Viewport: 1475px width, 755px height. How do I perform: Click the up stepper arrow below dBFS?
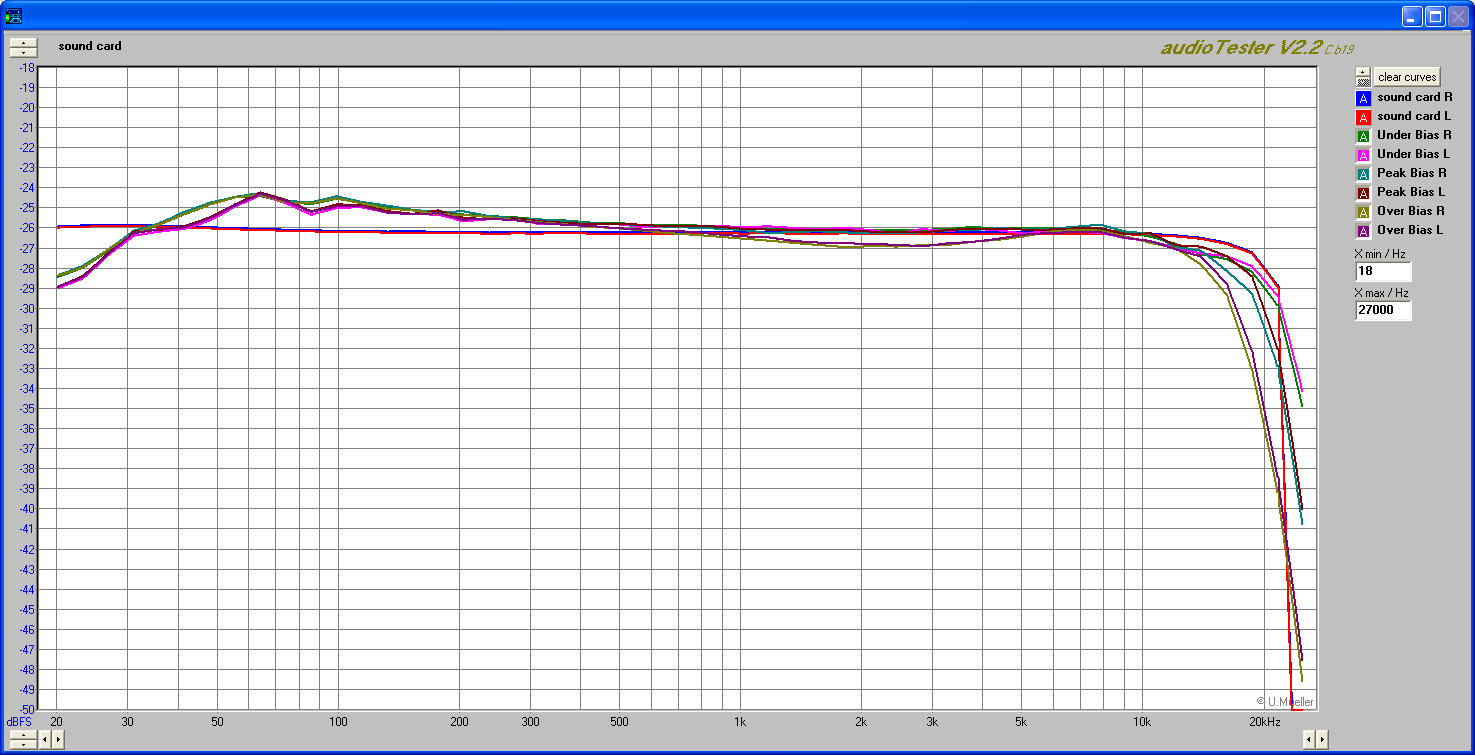point(22,735)
